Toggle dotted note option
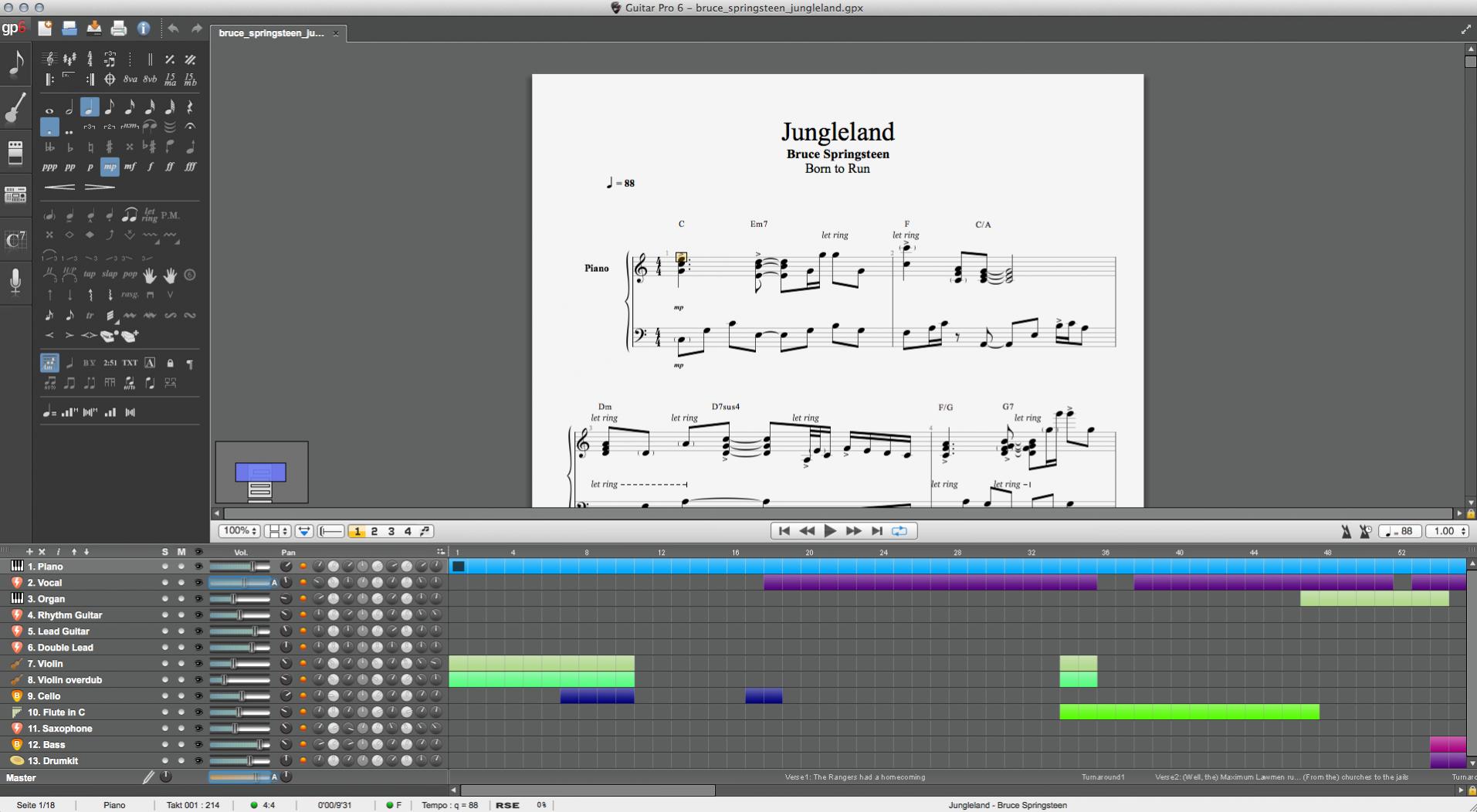Viewport: 1477px width, 812px height. 49,127
